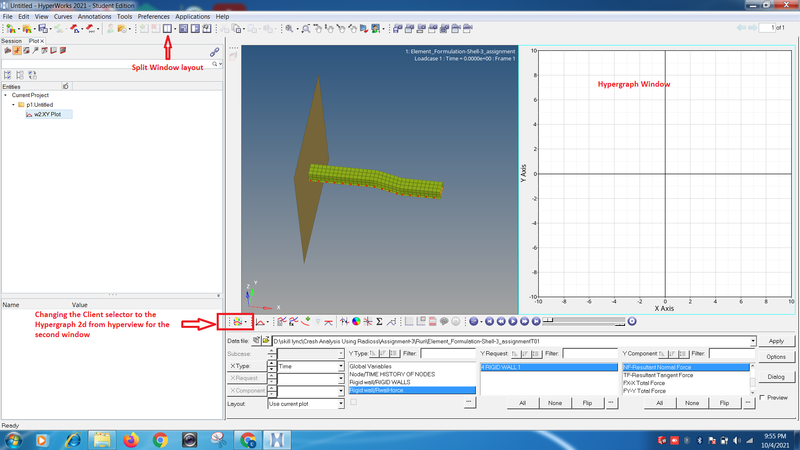This screenshot has width=800, height=450.
Task: Click the curve scale and offset arrows icon
Action: point(345,321)
